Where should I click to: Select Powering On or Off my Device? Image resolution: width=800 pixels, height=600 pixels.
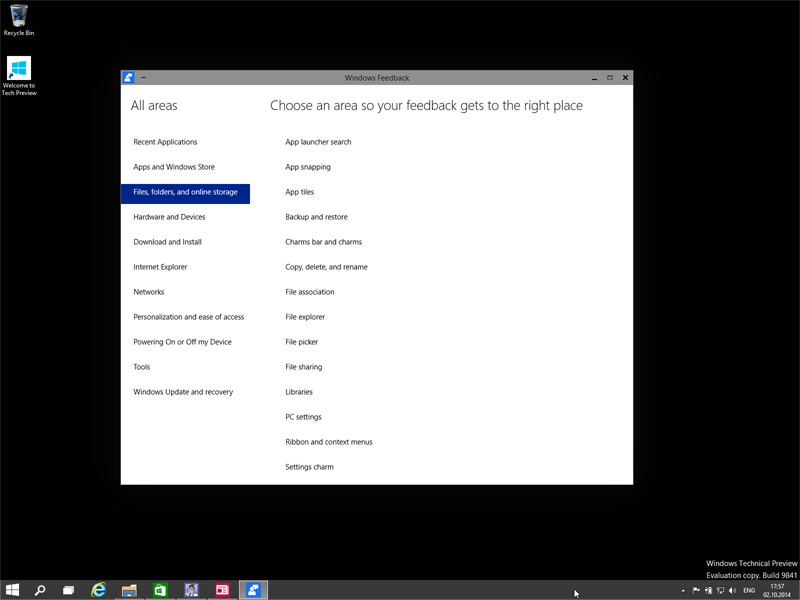(x=185, y=342)
